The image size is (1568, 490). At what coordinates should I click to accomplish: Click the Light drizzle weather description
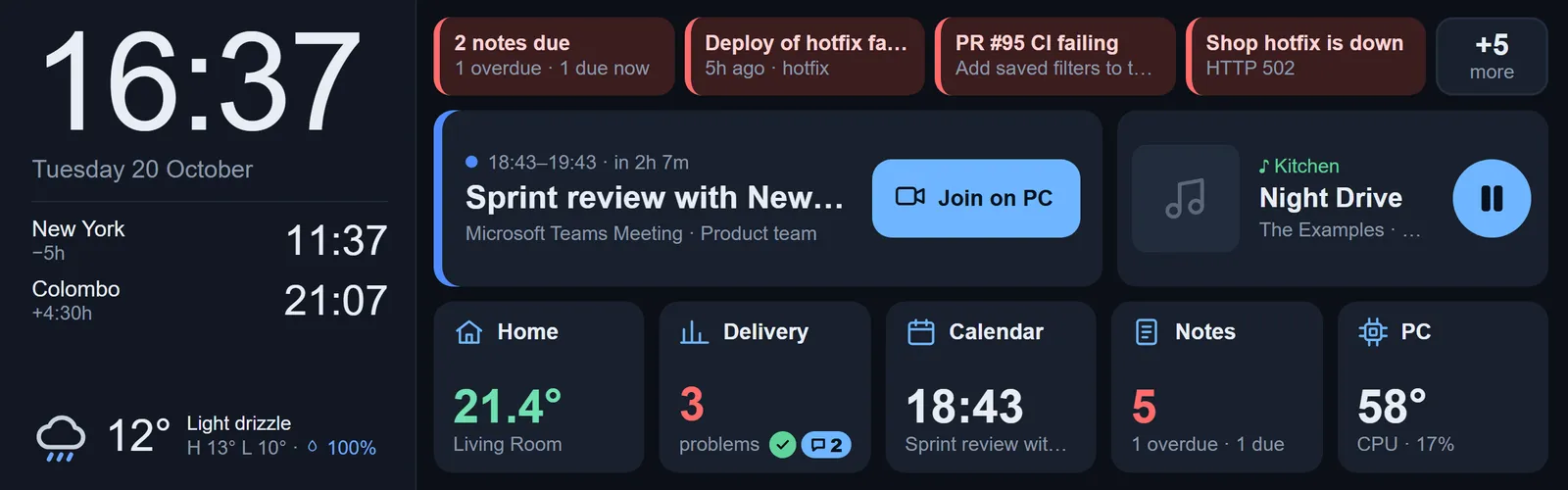[239, 423]
